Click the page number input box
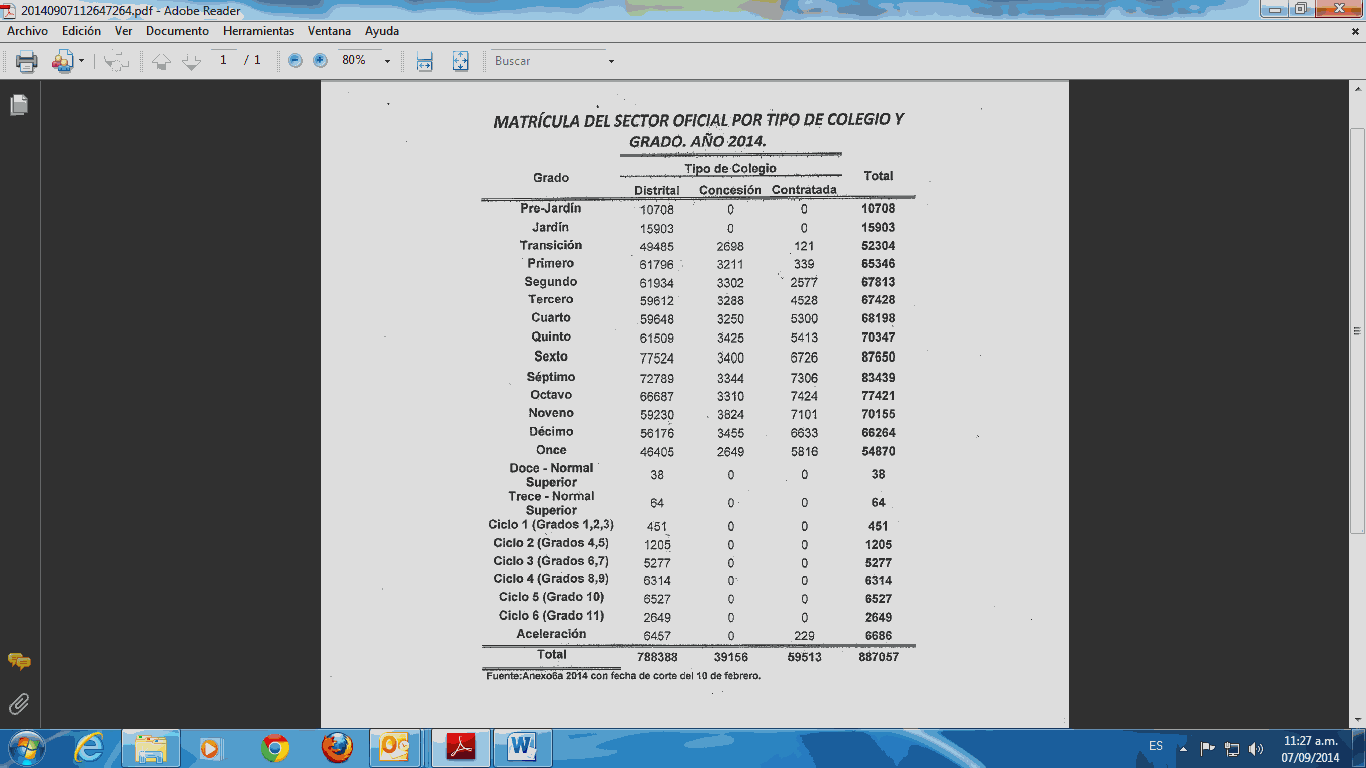Image resolution: width=1366 pixels, height=768 pixels. [223, 60]
